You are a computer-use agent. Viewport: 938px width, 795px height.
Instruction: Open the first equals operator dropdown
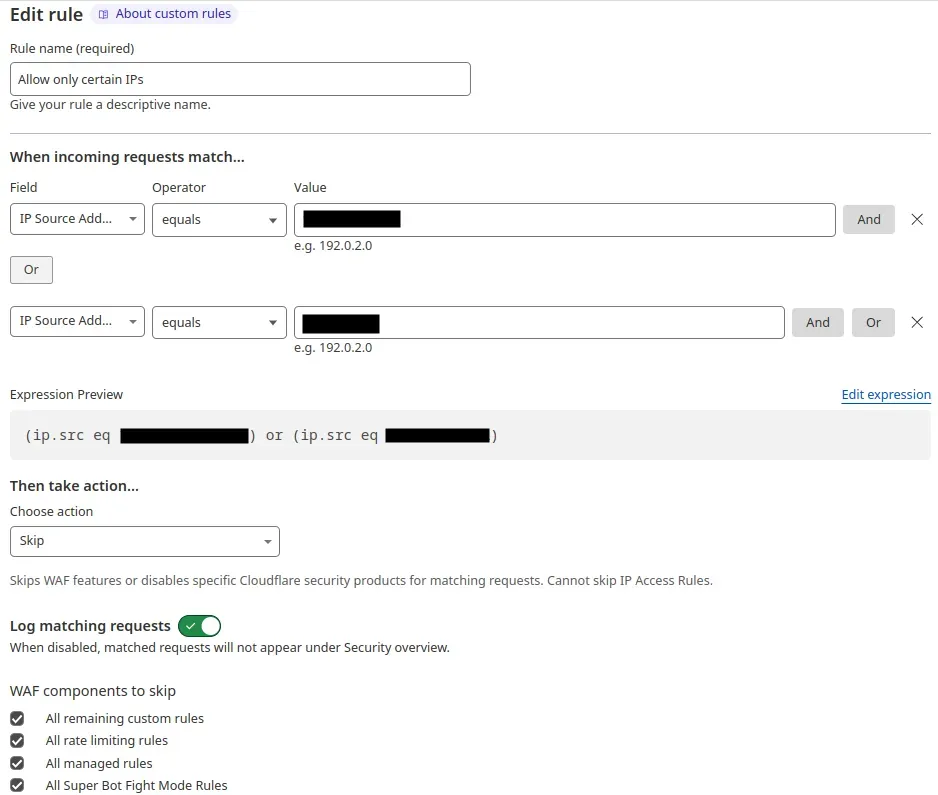219,219
